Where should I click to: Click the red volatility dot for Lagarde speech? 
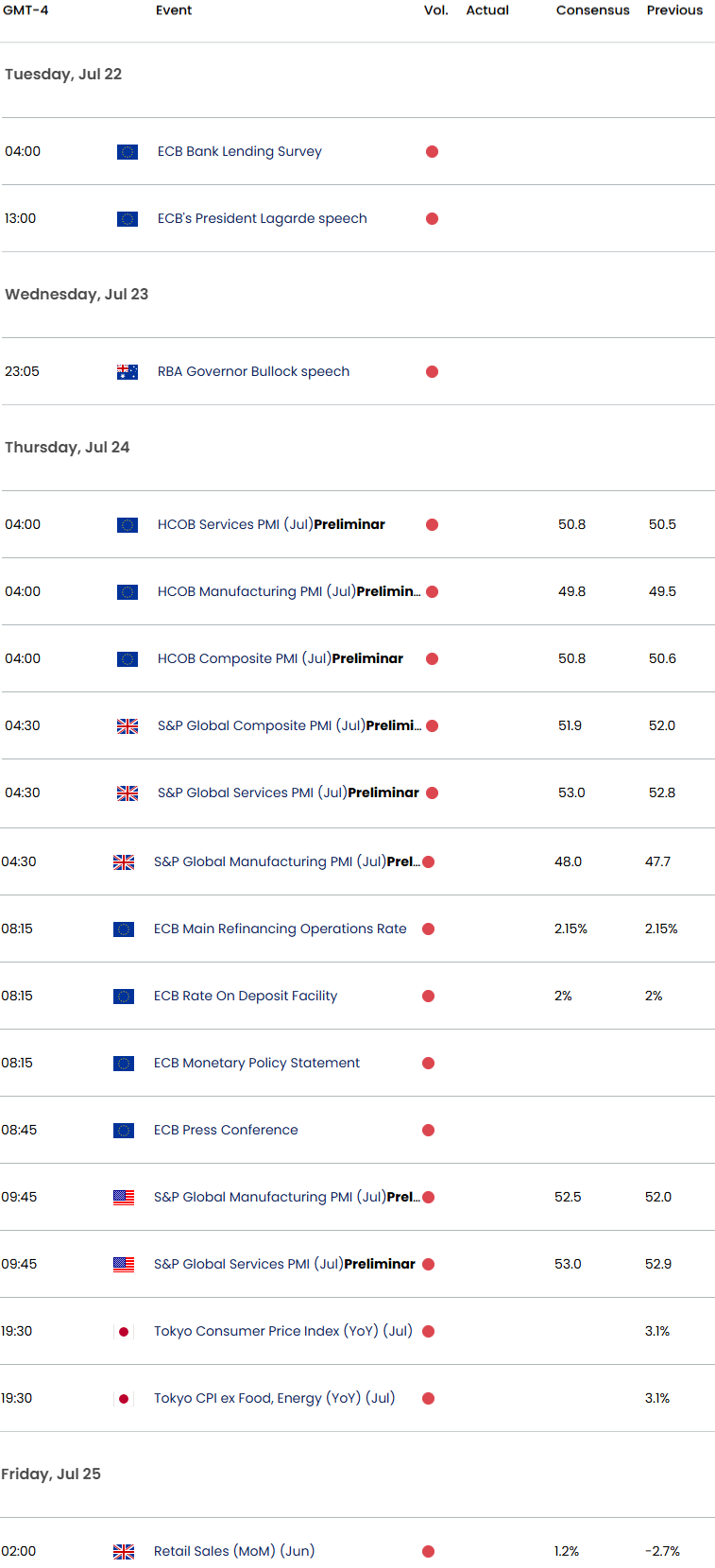[x=432, y=219]
